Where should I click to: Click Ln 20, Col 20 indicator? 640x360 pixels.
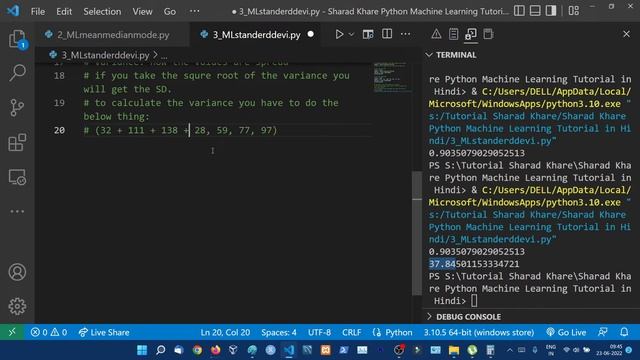225,332
